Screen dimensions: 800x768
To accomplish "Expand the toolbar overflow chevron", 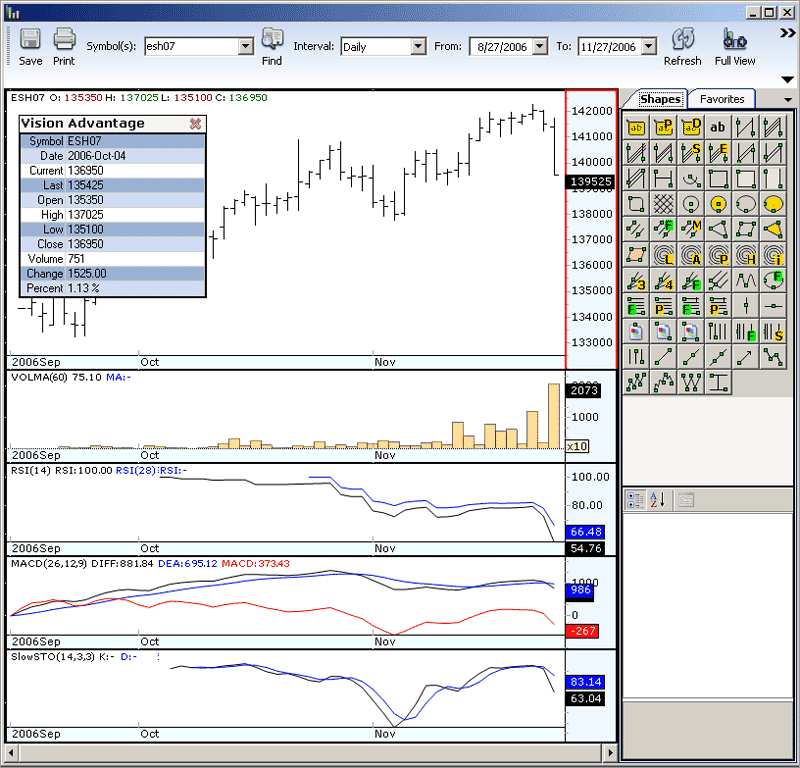I will click(787, 34).
